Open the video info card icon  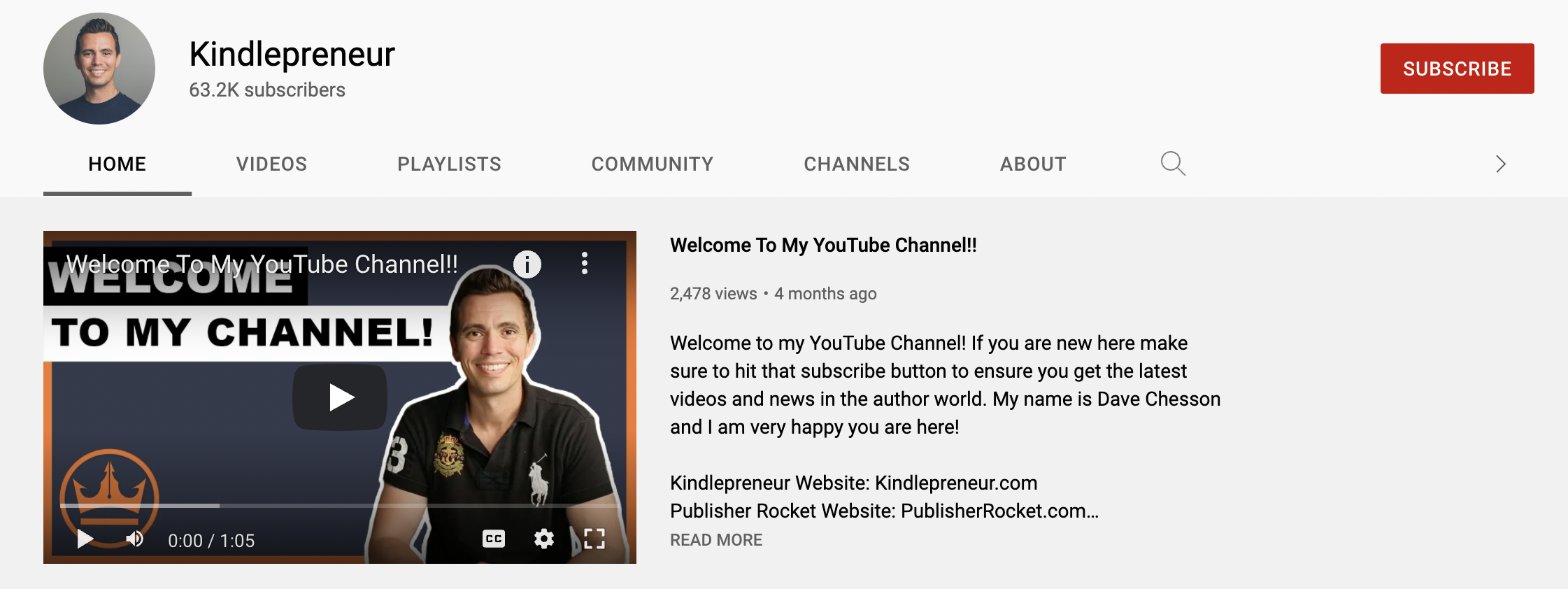point(527,264)
